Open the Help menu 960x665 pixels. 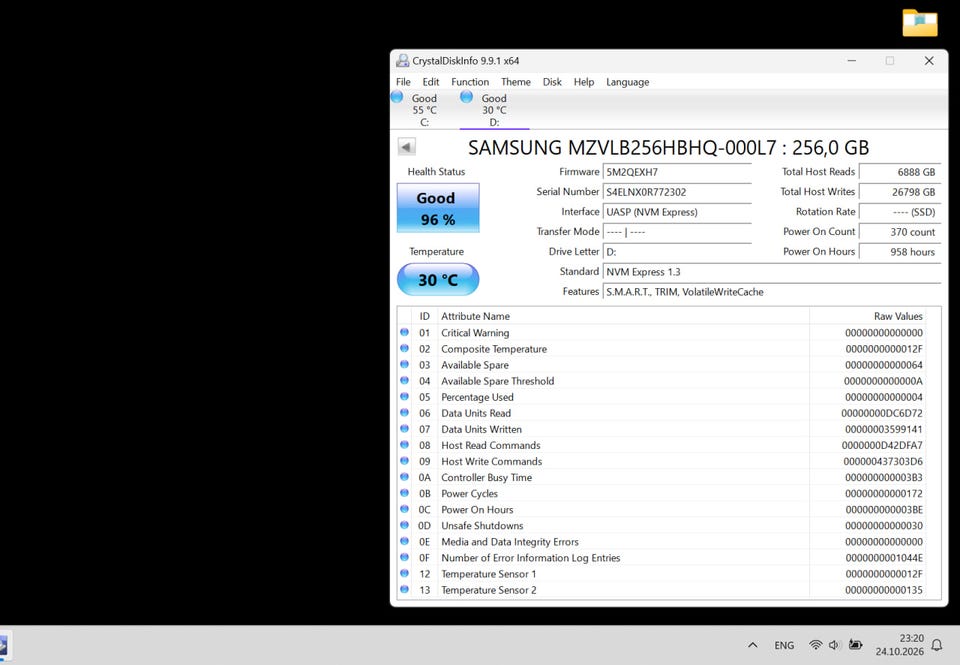click(x=583, y=82)
